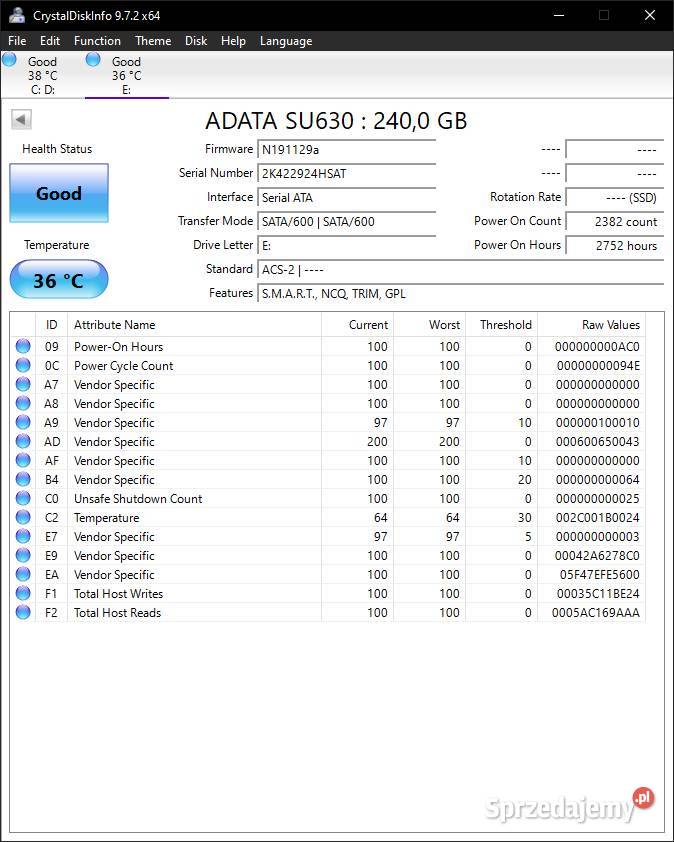Click the Total Host Writes attribute name
This screenshot has width=674, height=842.
[118, 594]
